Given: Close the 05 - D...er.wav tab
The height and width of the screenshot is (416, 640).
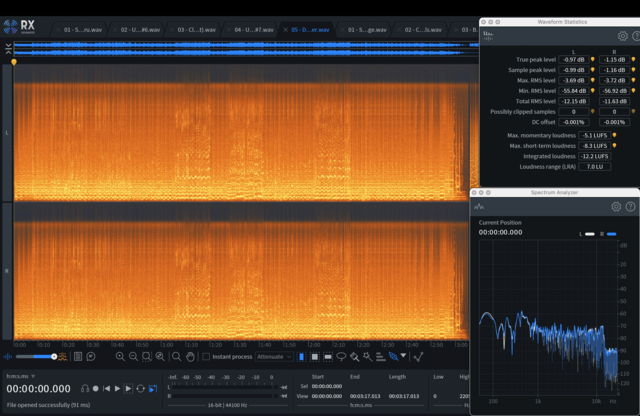Looking at the screenshot, I should (x=285, y=30).
